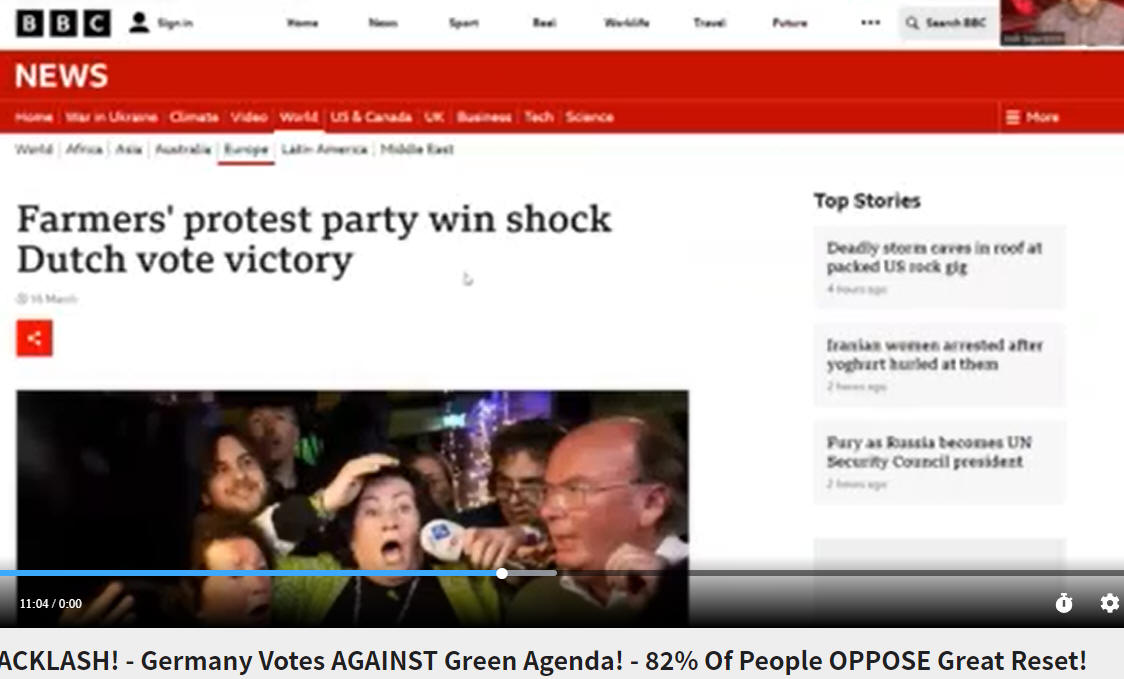Click the red share button under headline

[34, 338]
